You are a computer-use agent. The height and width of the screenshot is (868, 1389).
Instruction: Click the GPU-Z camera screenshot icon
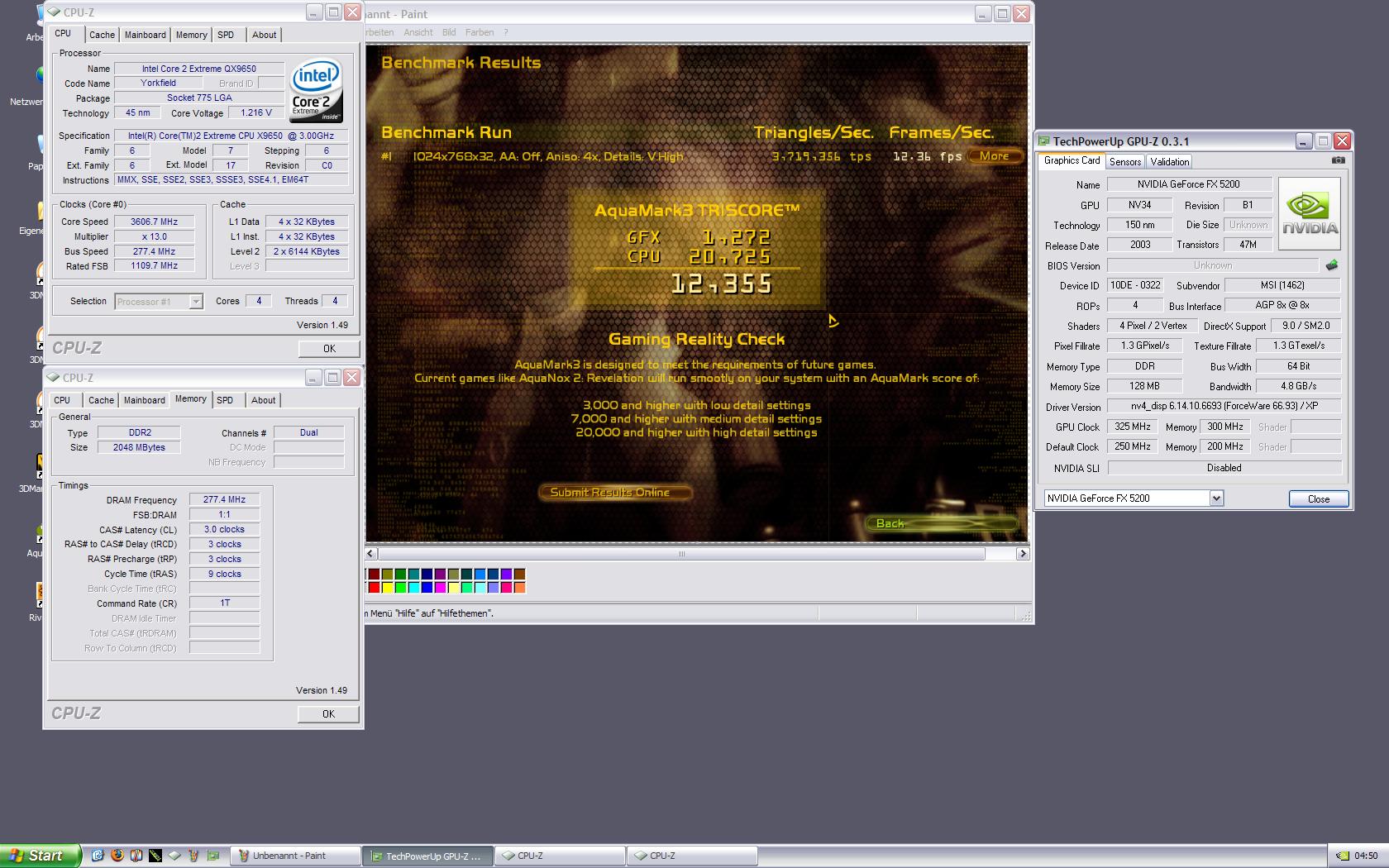pos(1339,160)
